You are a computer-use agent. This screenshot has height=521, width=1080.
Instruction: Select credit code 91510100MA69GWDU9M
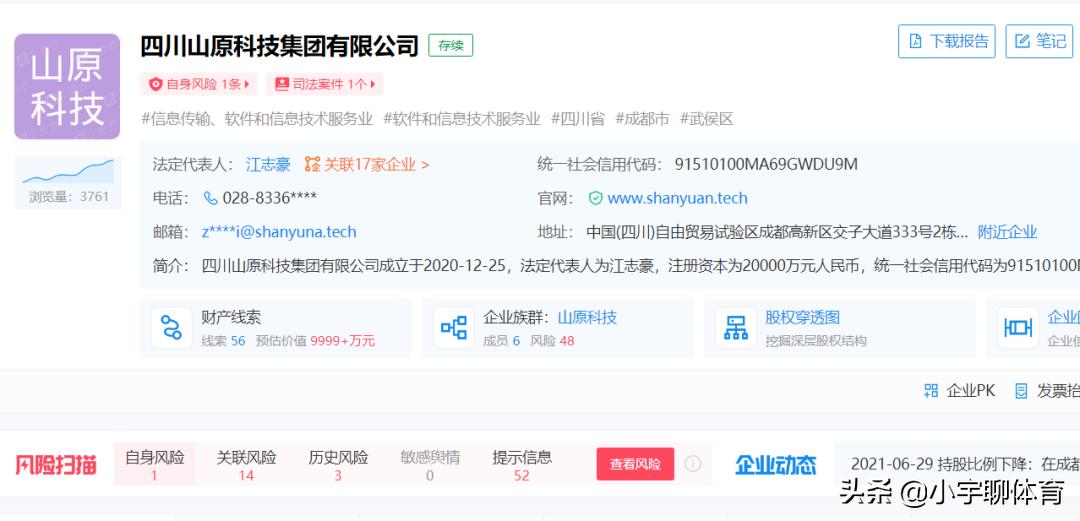click(766, 165)
